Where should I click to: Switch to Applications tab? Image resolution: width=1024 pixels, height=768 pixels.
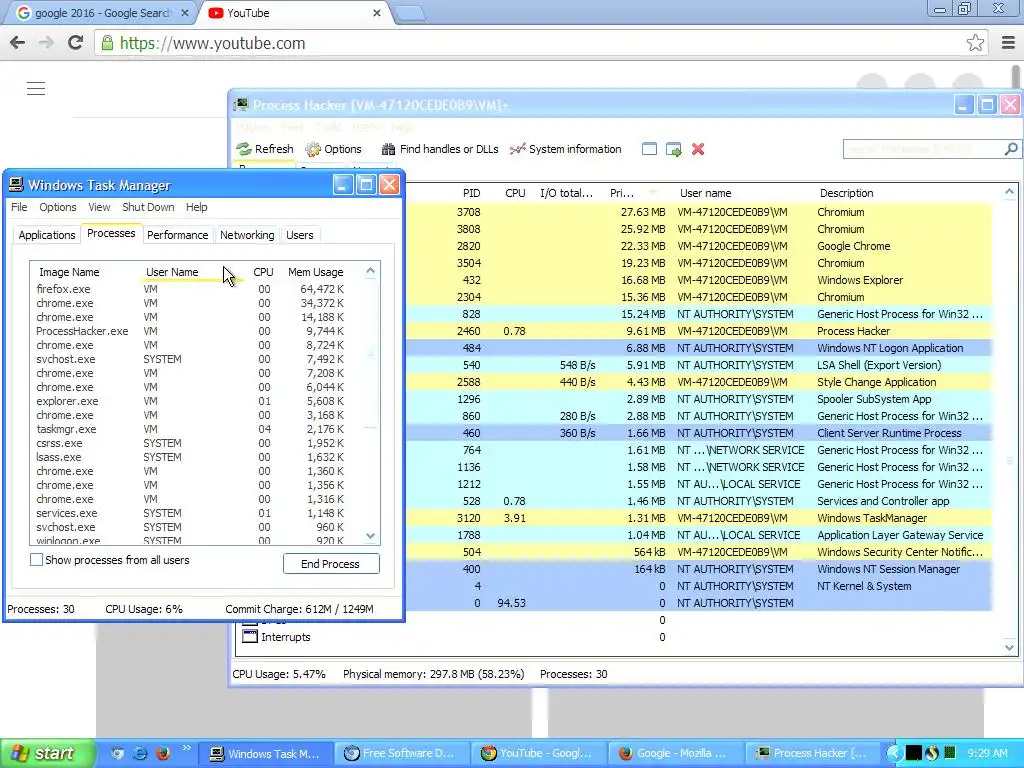[46, 235]
